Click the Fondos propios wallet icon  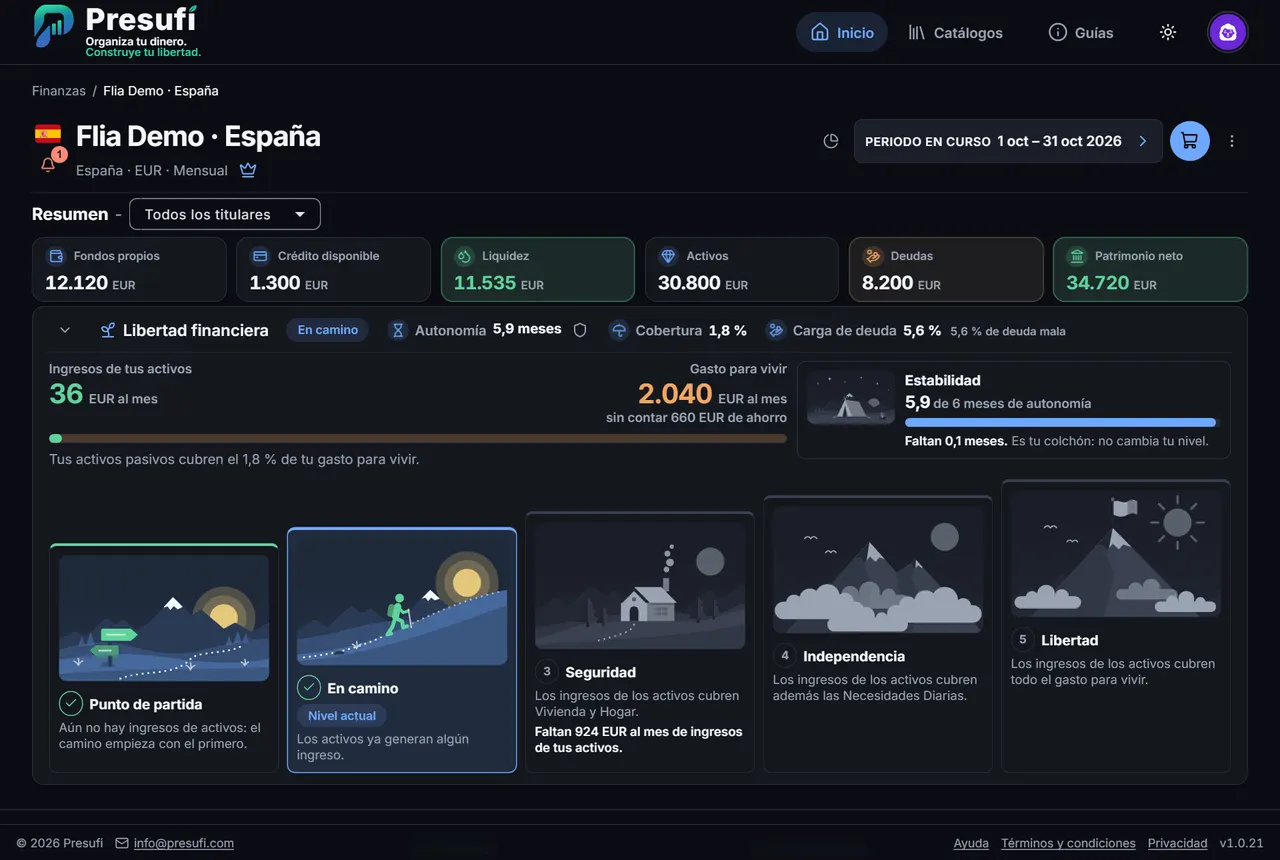57,256
